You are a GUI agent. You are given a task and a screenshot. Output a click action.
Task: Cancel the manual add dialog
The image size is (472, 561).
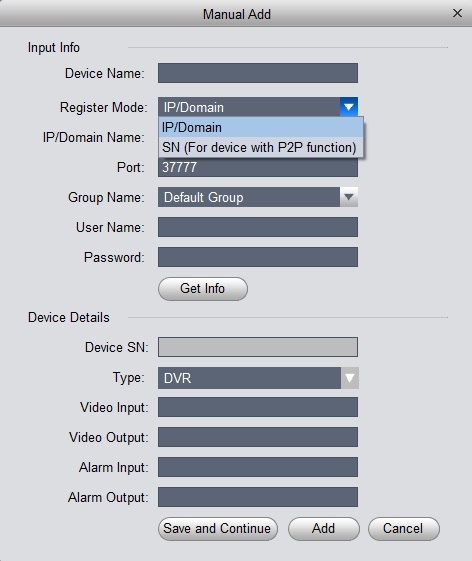tap(403, 528)
